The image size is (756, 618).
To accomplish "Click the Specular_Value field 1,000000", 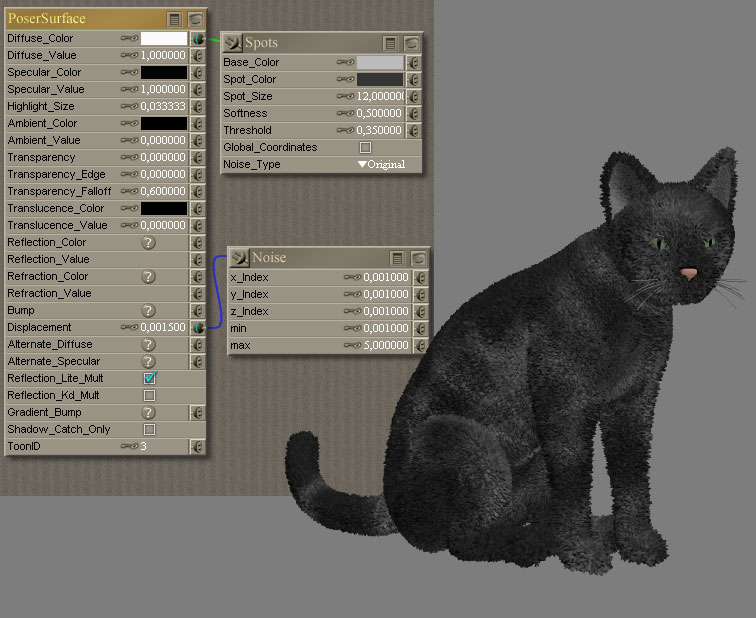I will tap(163, 90).
